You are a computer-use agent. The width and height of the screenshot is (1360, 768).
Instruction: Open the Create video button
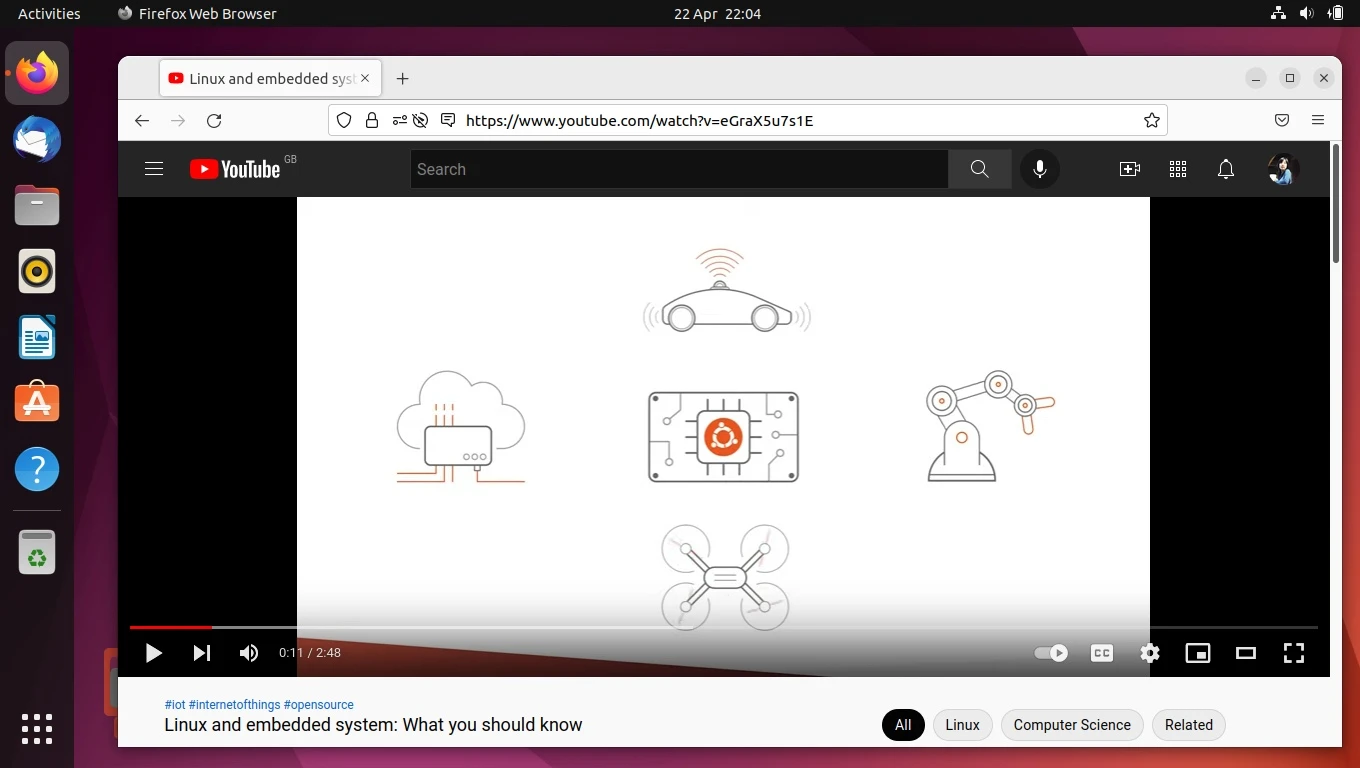click(x=1130, y=169)
